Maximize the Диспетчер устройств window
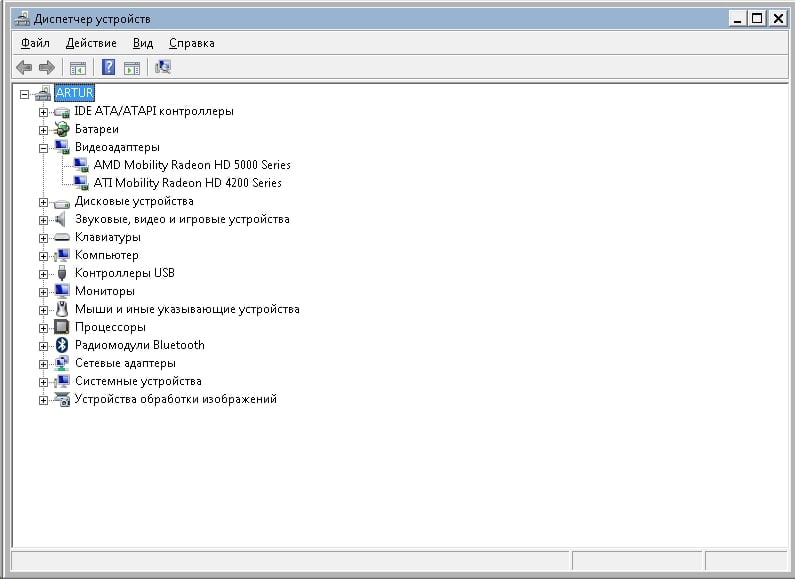Image resolution: width=795 pixels, height=579 pixels. [x=757, y=19]
